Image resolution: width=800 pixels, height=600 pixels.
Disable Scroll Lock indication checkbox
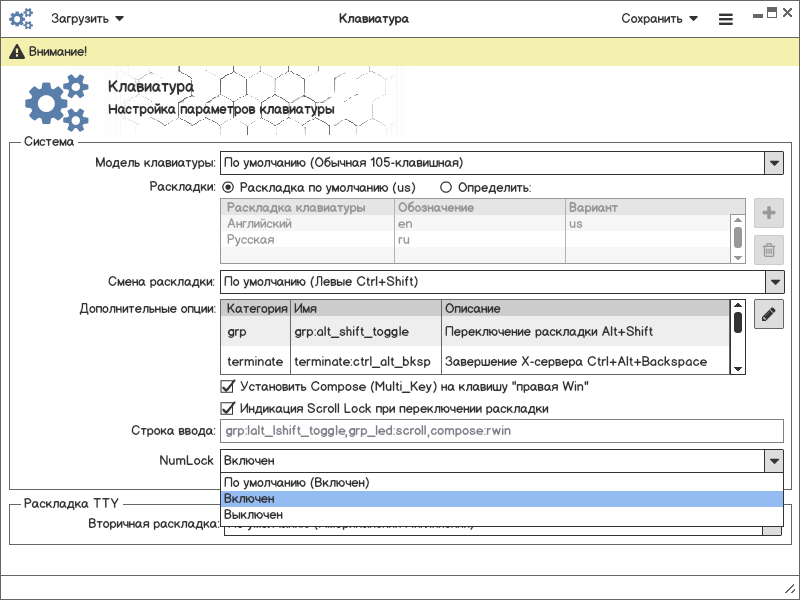227,408
